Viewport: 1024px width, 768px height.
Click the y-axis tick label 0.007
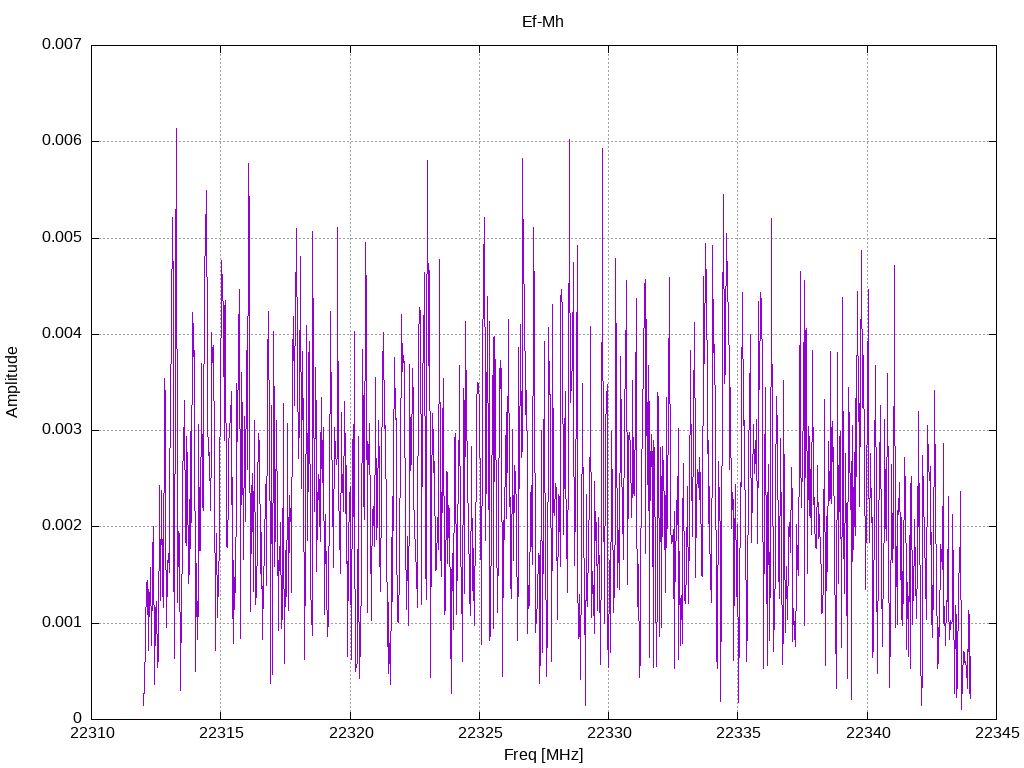pyautogui.click(x=62, y=44)
